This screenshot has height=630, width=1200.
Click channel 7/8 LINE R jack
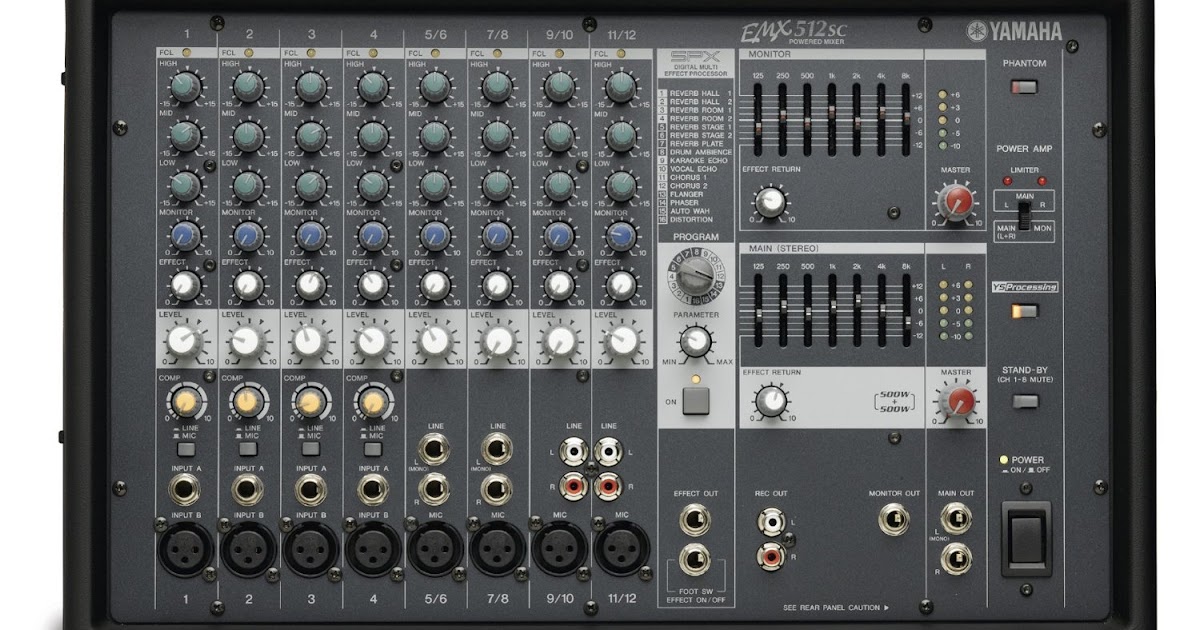point(497,489)
